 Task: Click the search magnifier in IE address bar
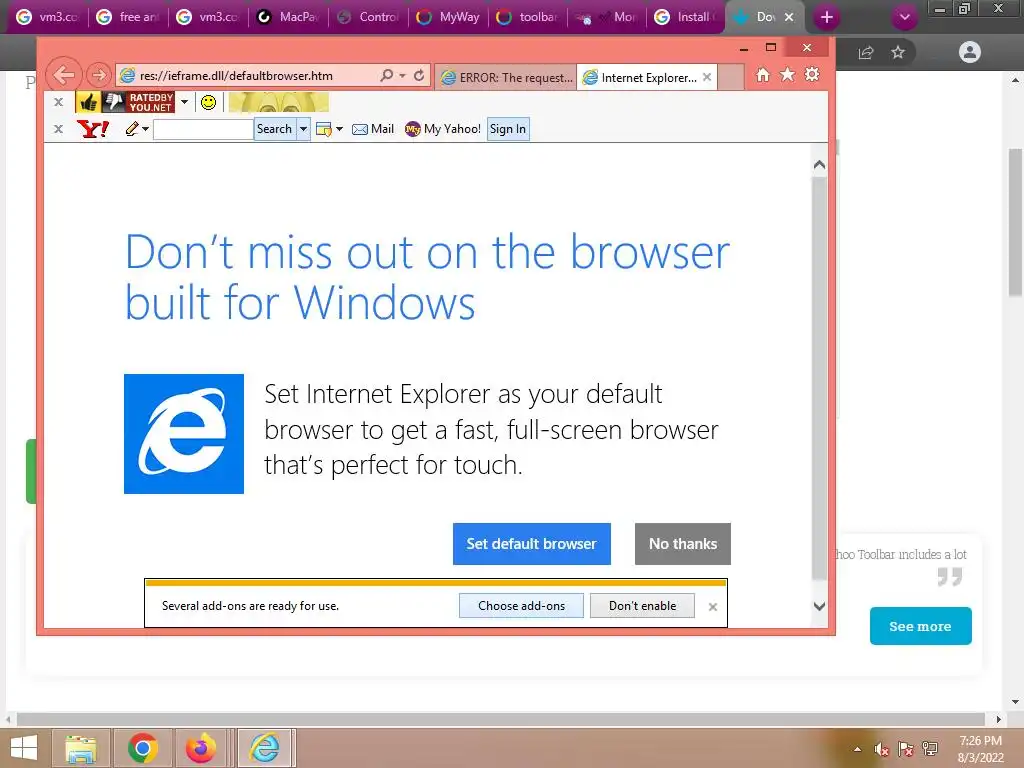387,75
